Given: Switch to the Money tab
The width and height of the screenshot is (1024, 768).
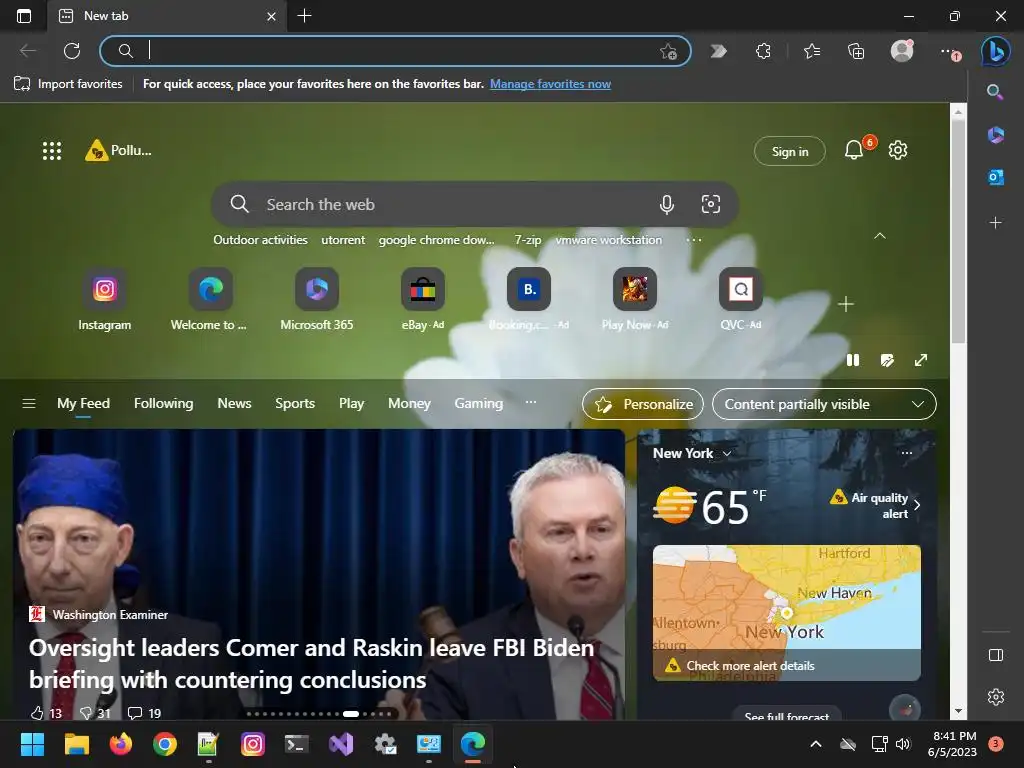Looking at the screenshot, I should [x=409, y=404].
